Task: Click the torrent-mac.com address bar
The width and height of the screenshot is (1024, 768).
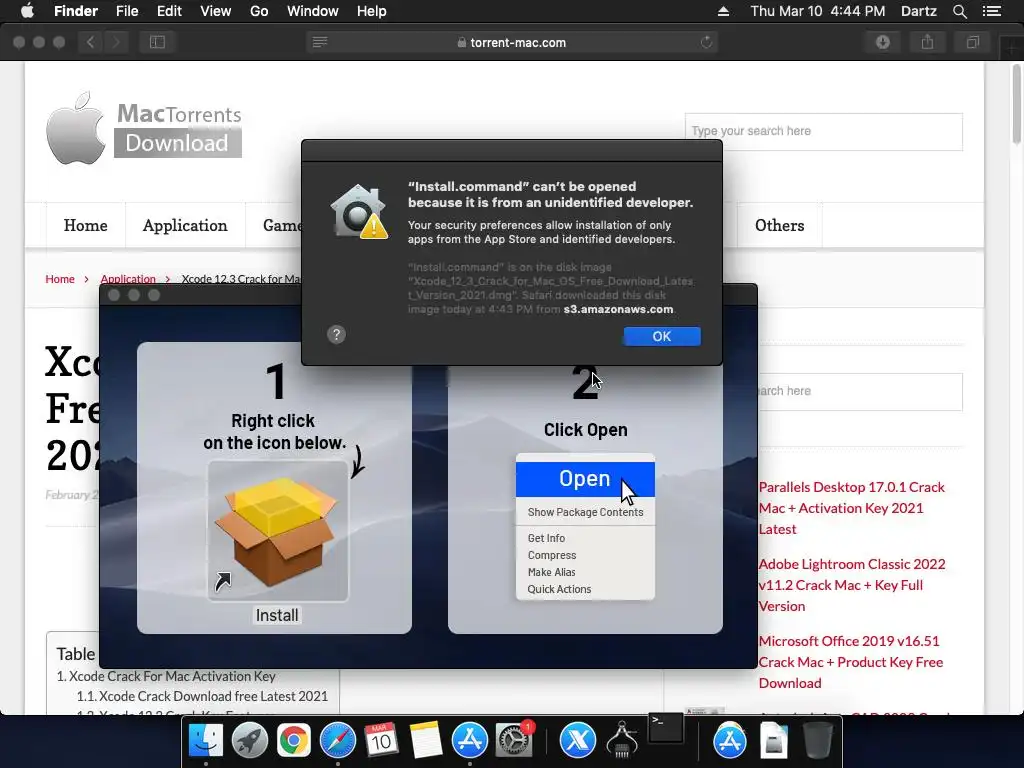Action: pos(511,42)
